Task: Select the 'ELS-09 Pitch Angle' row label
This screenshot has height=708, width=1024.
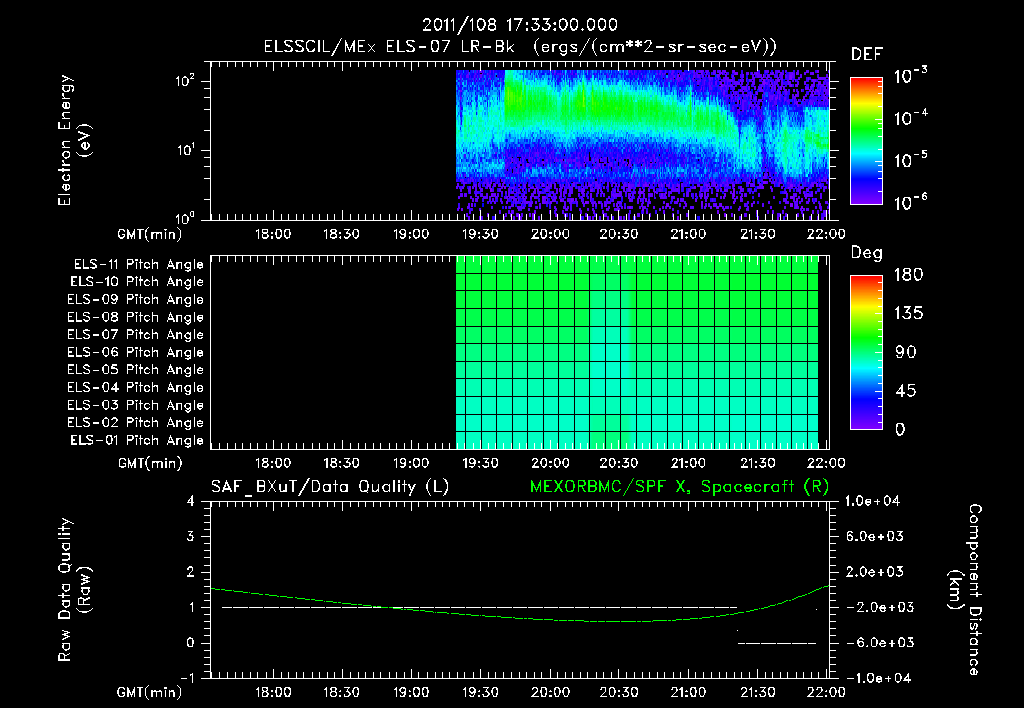Action: pos(135,300)
